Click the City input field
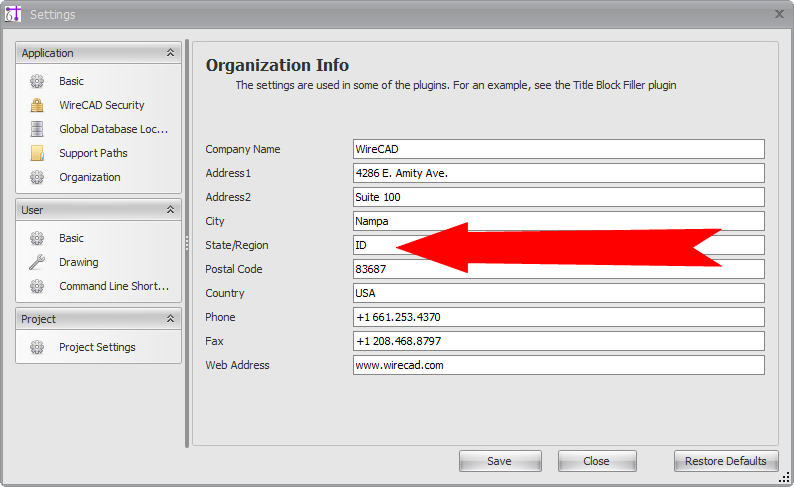Screen dimensions: 794x487 tap(559, 221)
